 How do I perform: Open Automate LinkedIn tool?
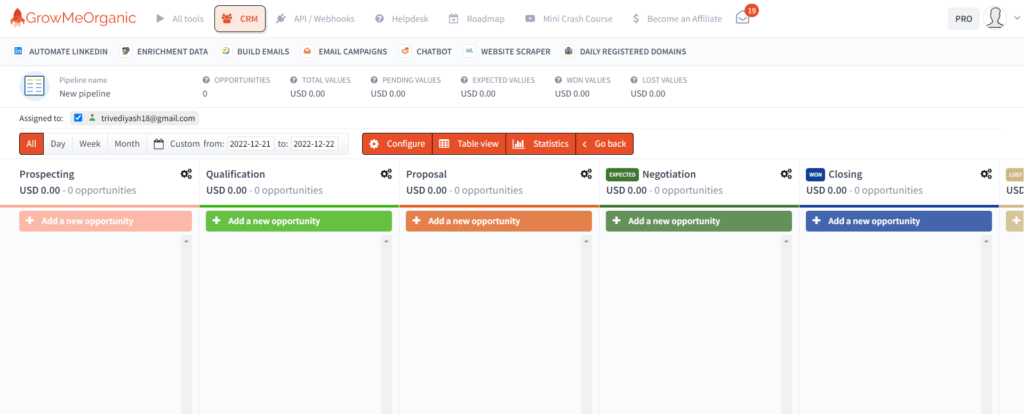pyautogui.click(x=60, y=51)
